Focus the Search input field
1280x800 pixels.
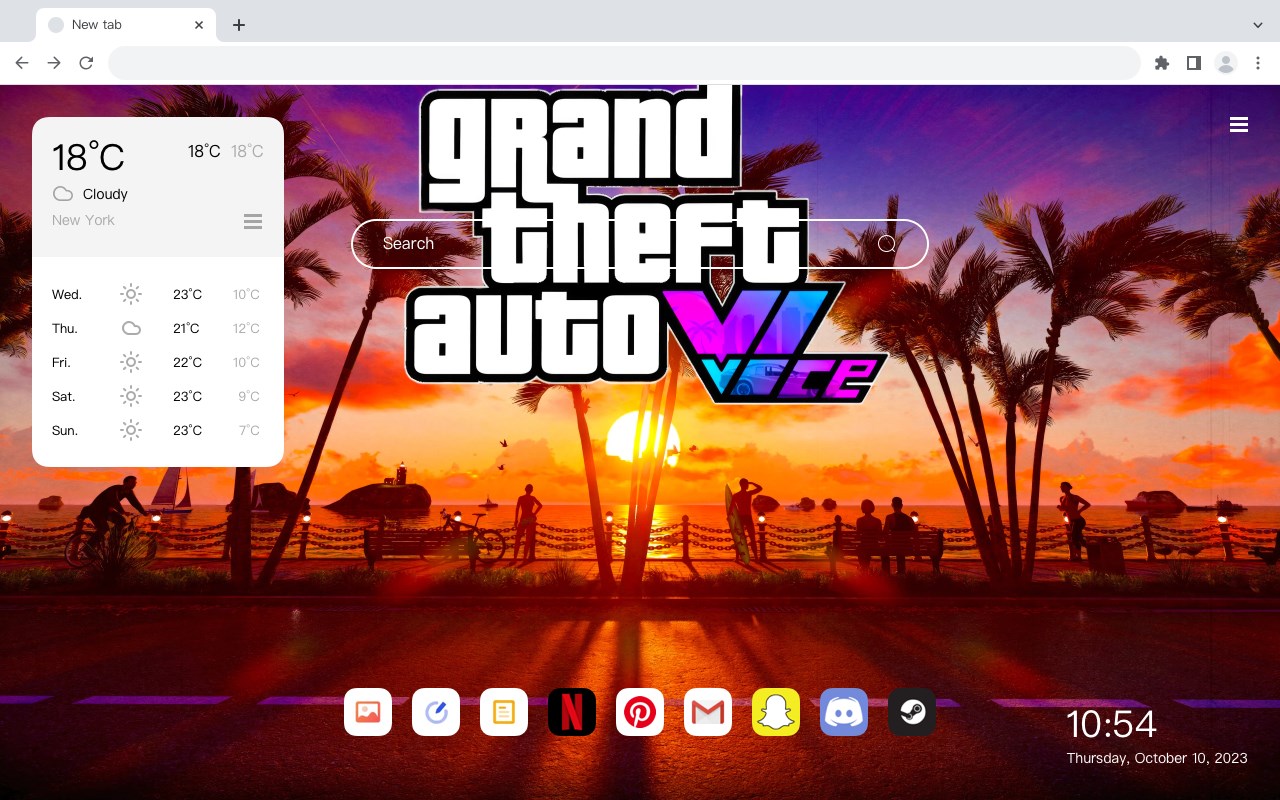coord(640,244)
